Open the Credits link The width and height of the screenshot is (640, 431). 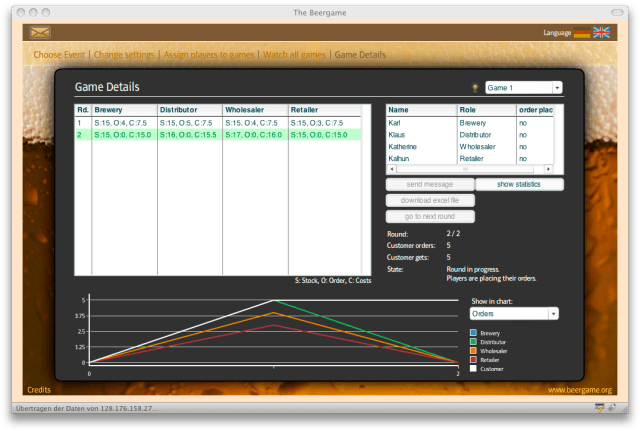(39, 389)
